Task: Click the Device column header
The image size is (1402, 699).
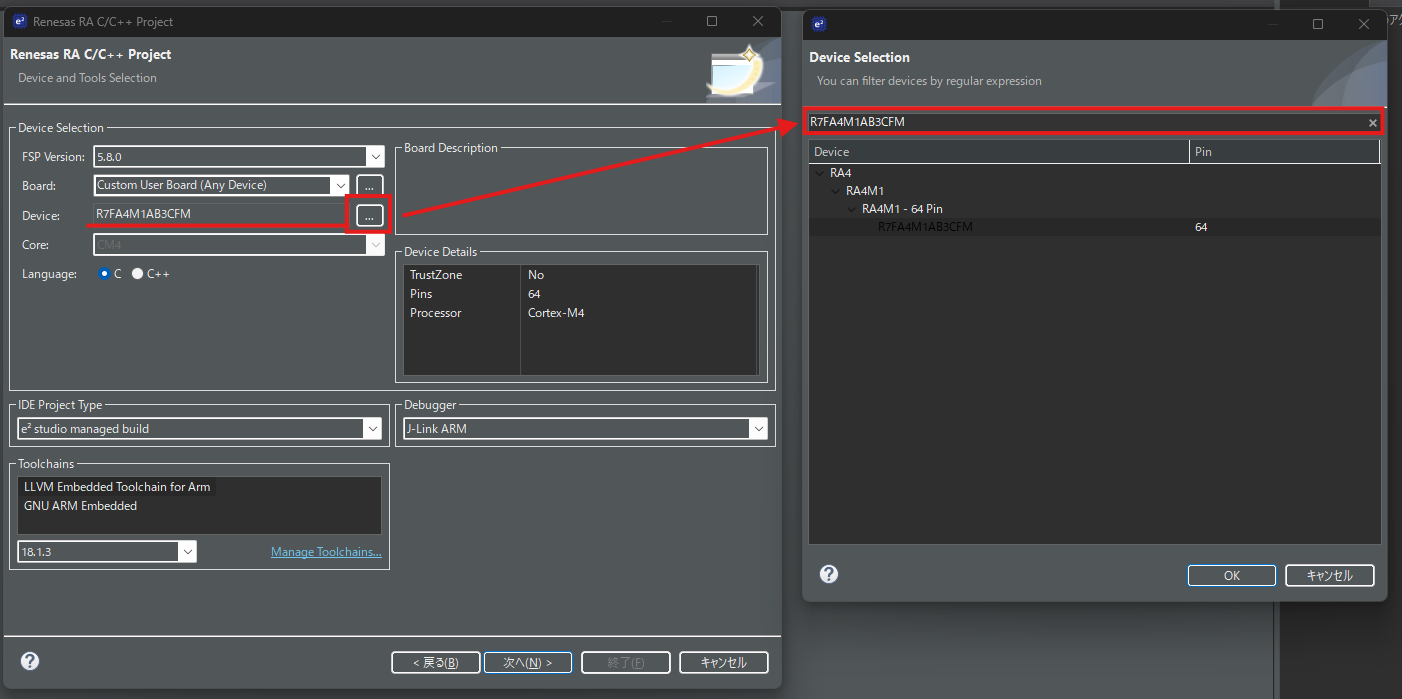Action: point(999,152)
